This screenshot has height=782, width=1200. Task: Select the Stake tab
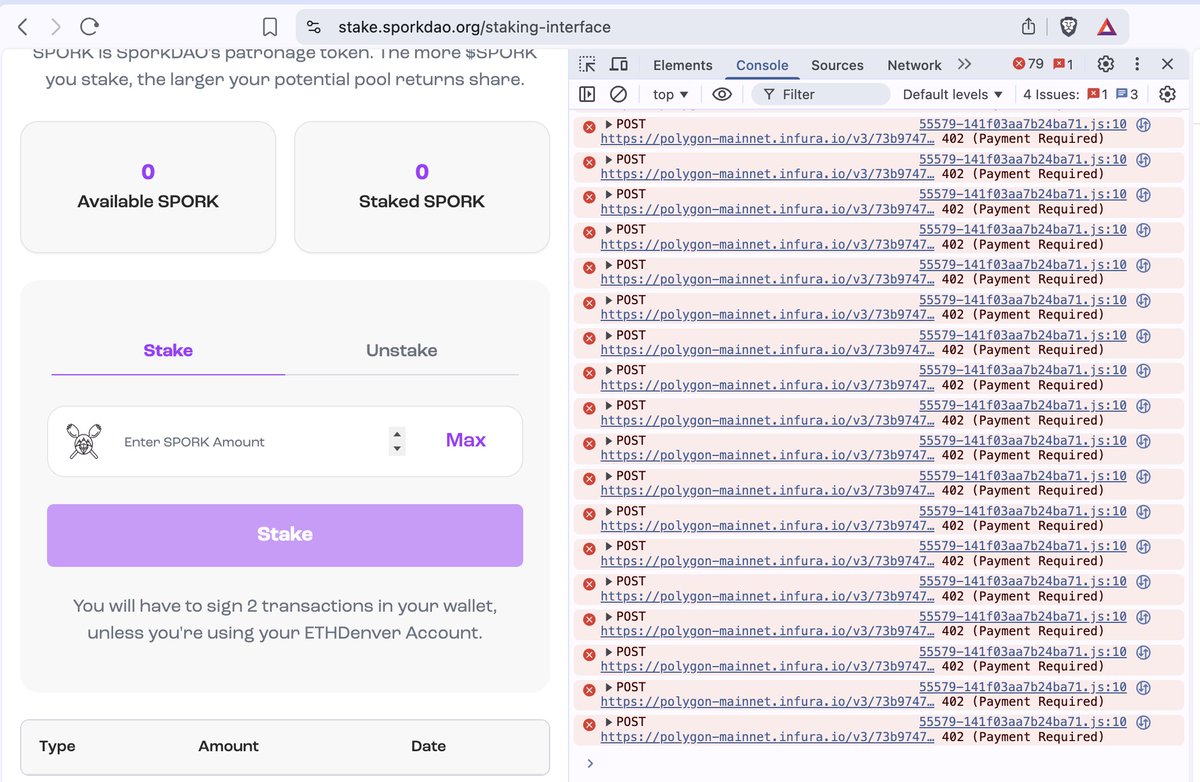(x=168, y=351)
